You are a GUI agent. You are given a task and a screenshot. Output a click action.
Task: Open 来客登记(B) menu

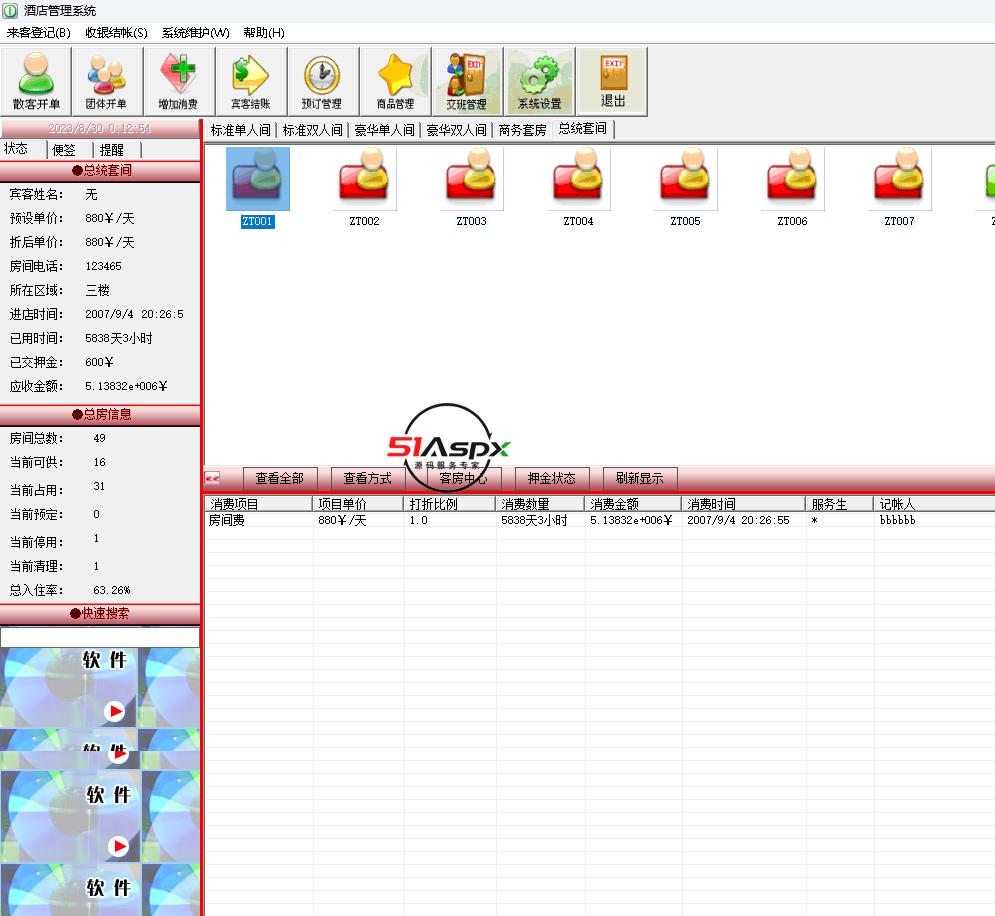coord(39,33)
